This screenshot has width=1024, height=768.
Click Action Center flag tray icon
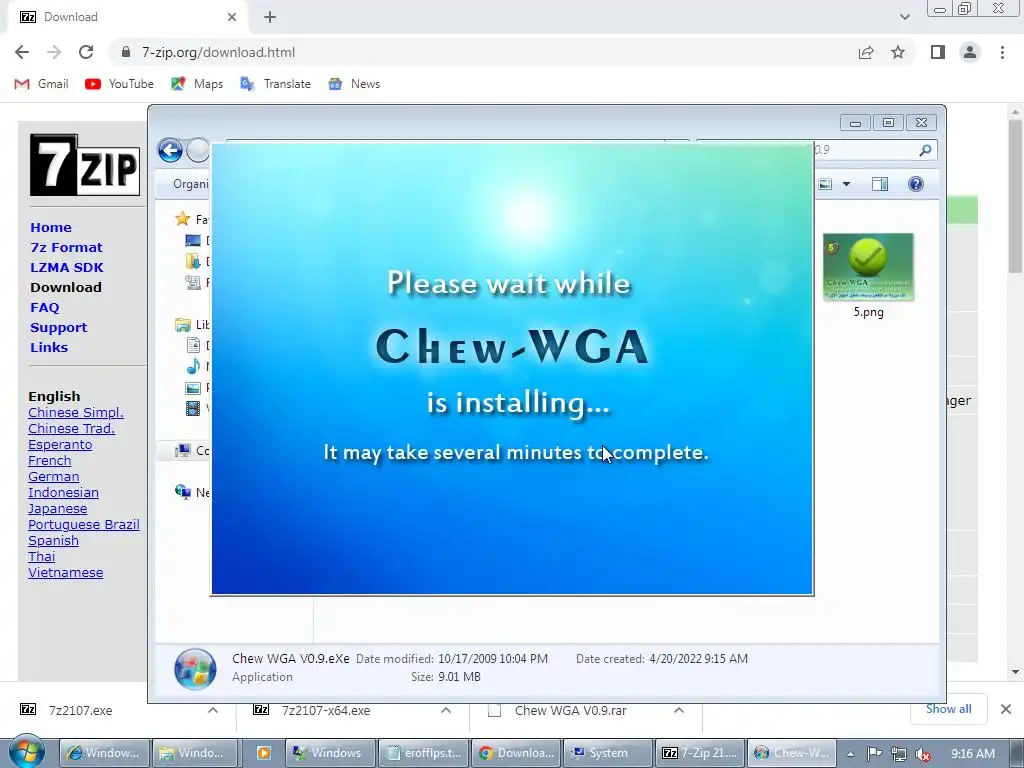[874, 754]
